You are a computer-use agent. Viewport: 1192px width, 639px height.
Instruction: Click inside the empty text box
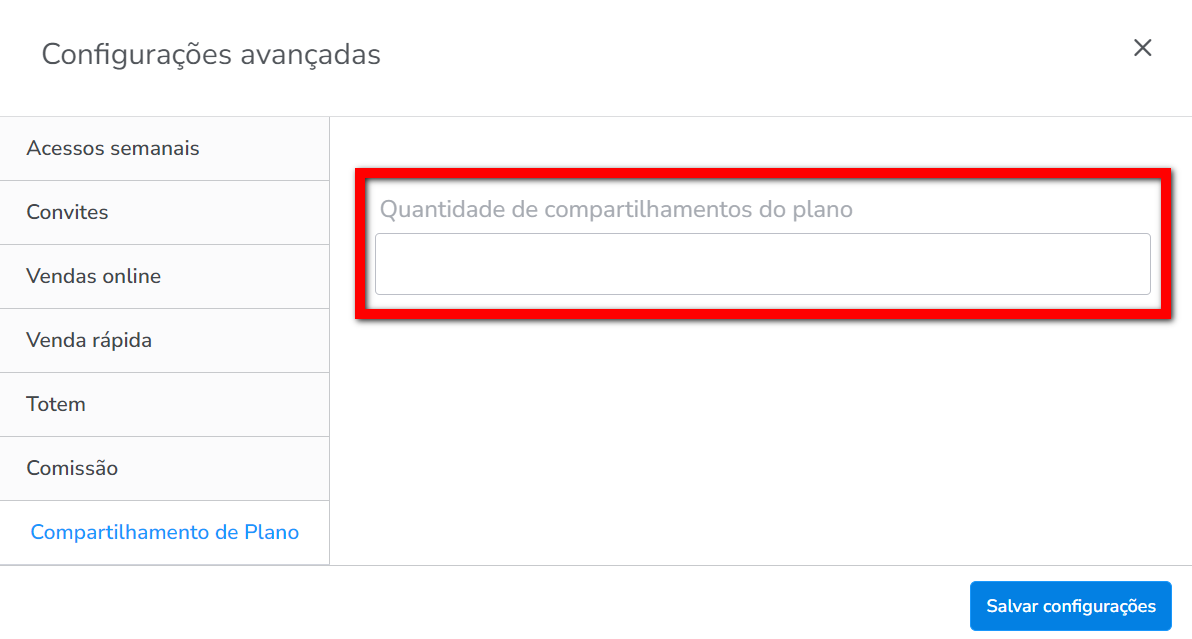pyautogui.click(x=762, y=264)
